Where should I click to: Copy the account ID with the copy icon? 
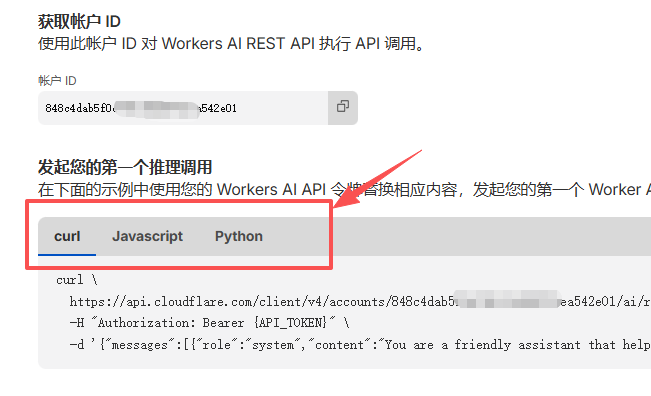343,108
